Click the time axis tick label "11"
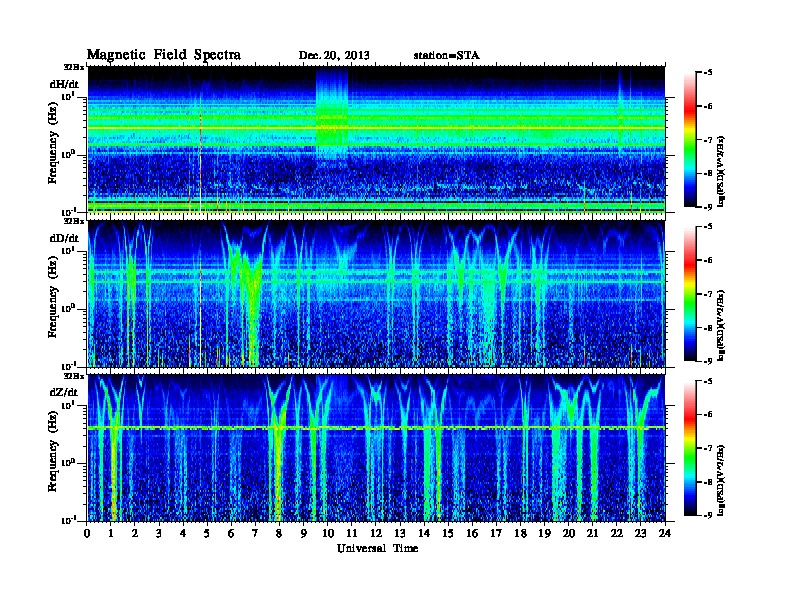 click(352, 533)
